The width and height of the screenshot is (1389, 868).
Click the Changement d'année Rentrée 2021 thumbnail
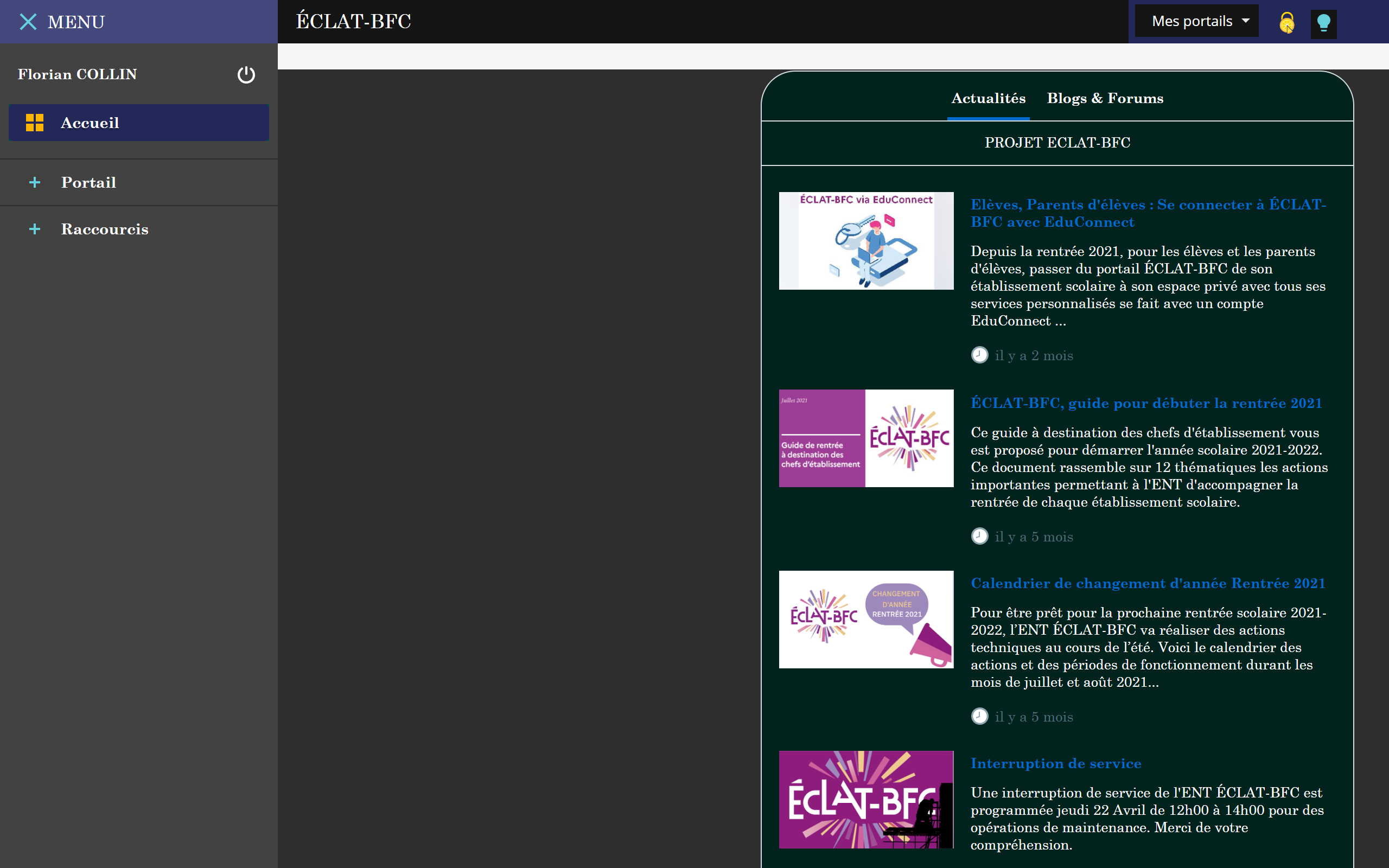[x=866, y=620]
